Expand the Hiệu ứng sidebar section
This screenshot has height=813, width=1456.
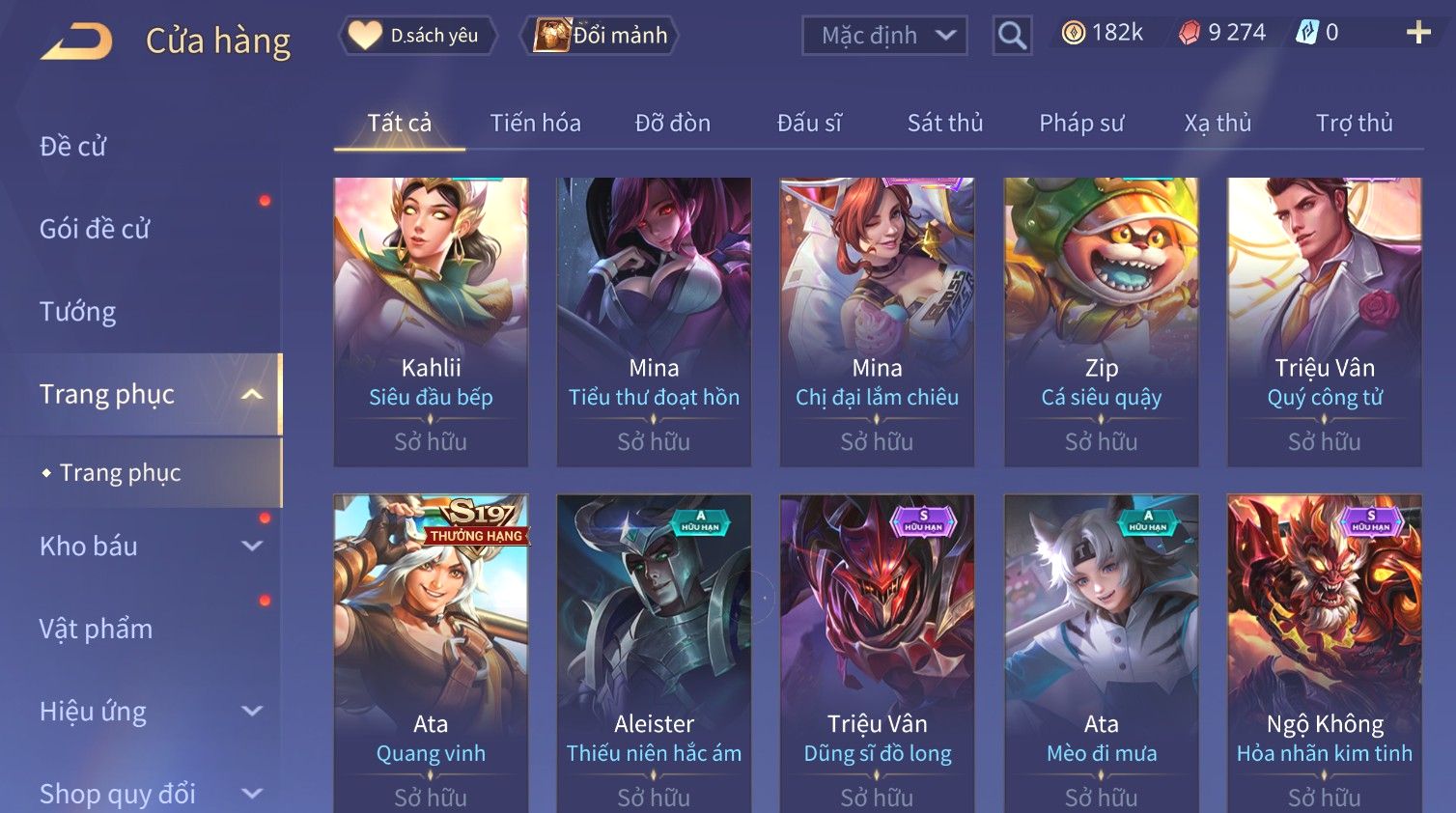pyautogui.click(x=252, y=712)
